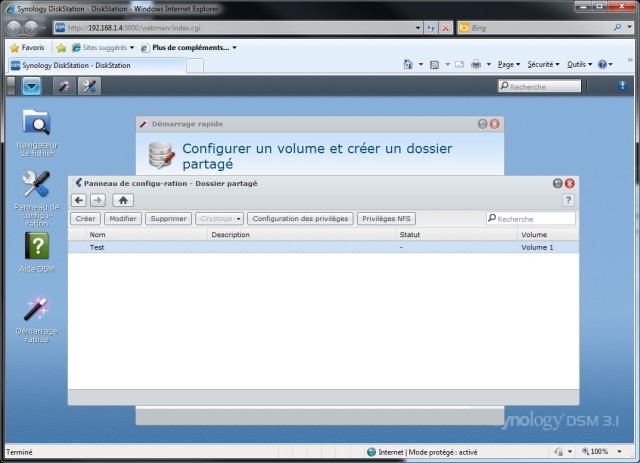The width and height of the screenshot is (640, 463).
Task: Open Navigateur de fichier desktop icon
Action: pyautogui.click(x=37, y=133)
